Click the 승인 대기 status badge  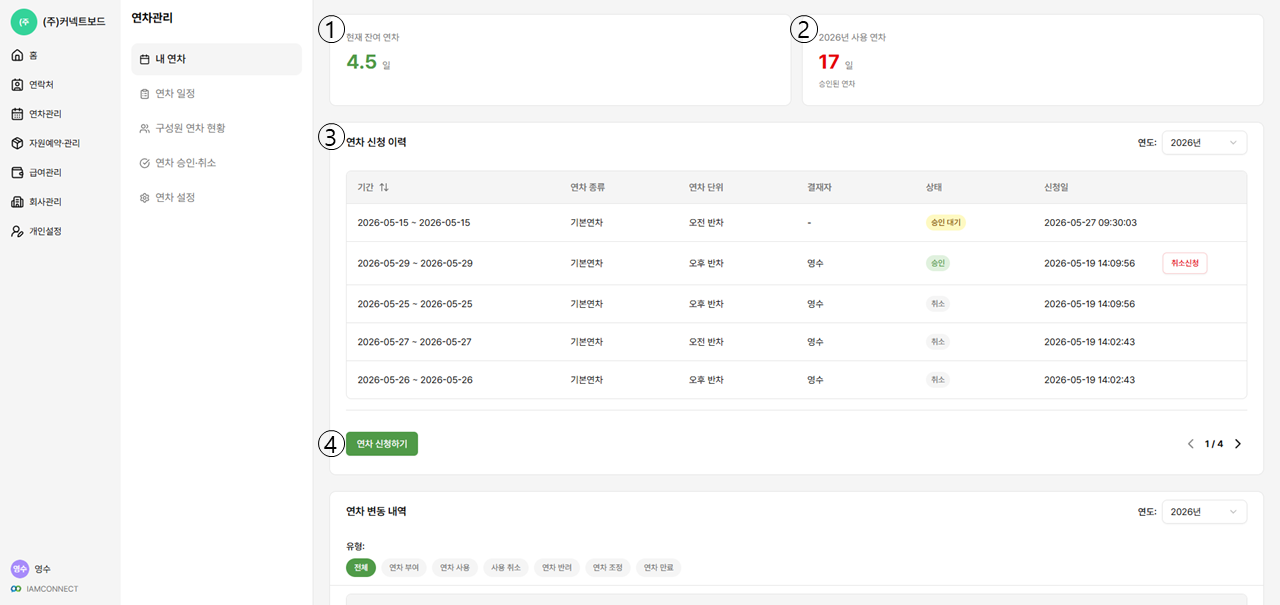945,222
